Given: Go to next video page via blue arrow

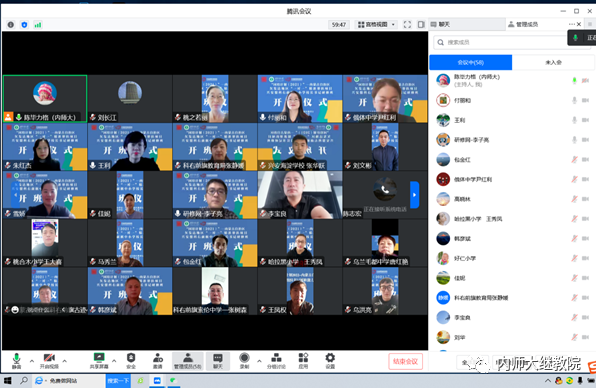Looking at the screenshot, I should (414, 195).
